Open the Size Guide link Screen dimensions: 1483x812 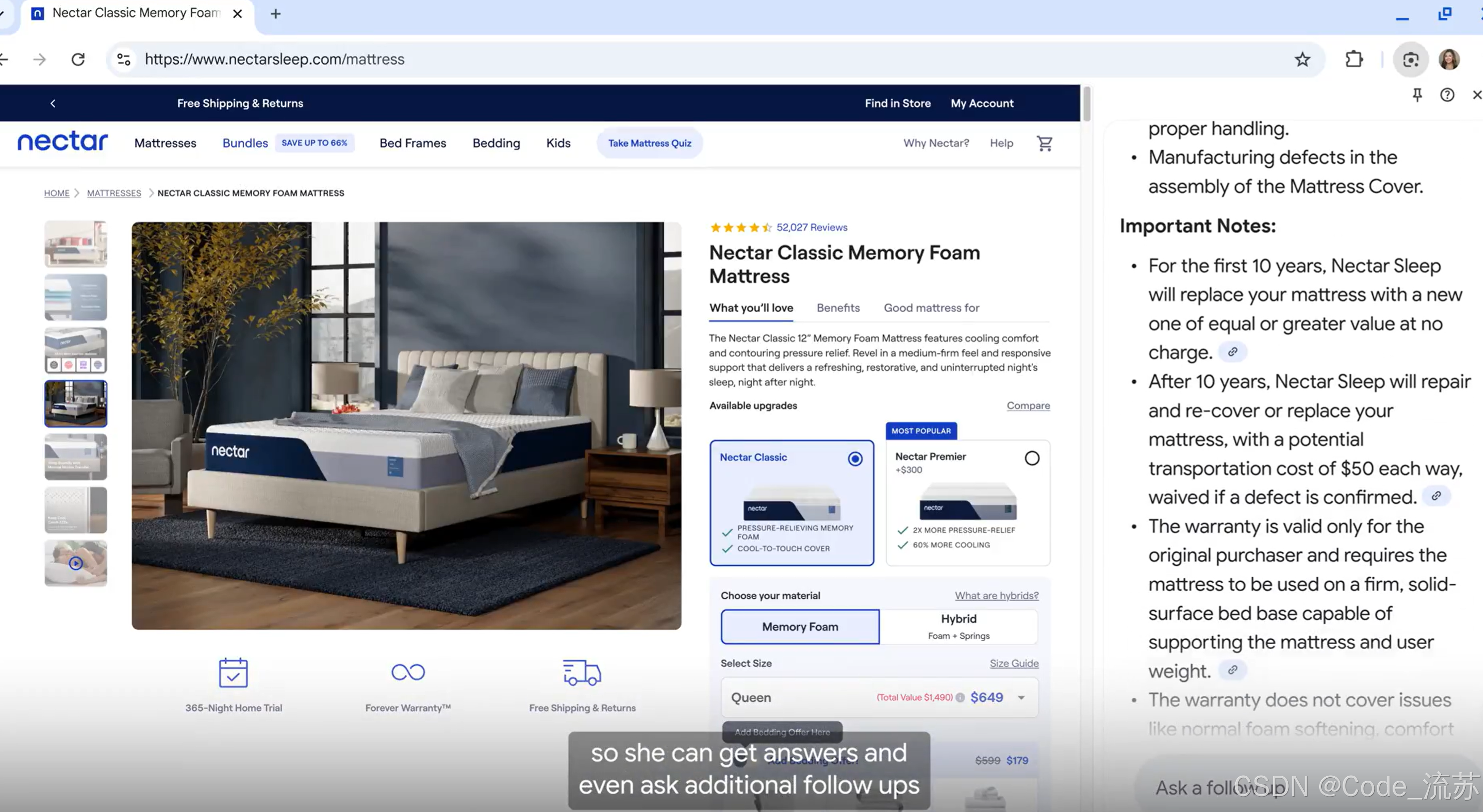[1014, 664]
